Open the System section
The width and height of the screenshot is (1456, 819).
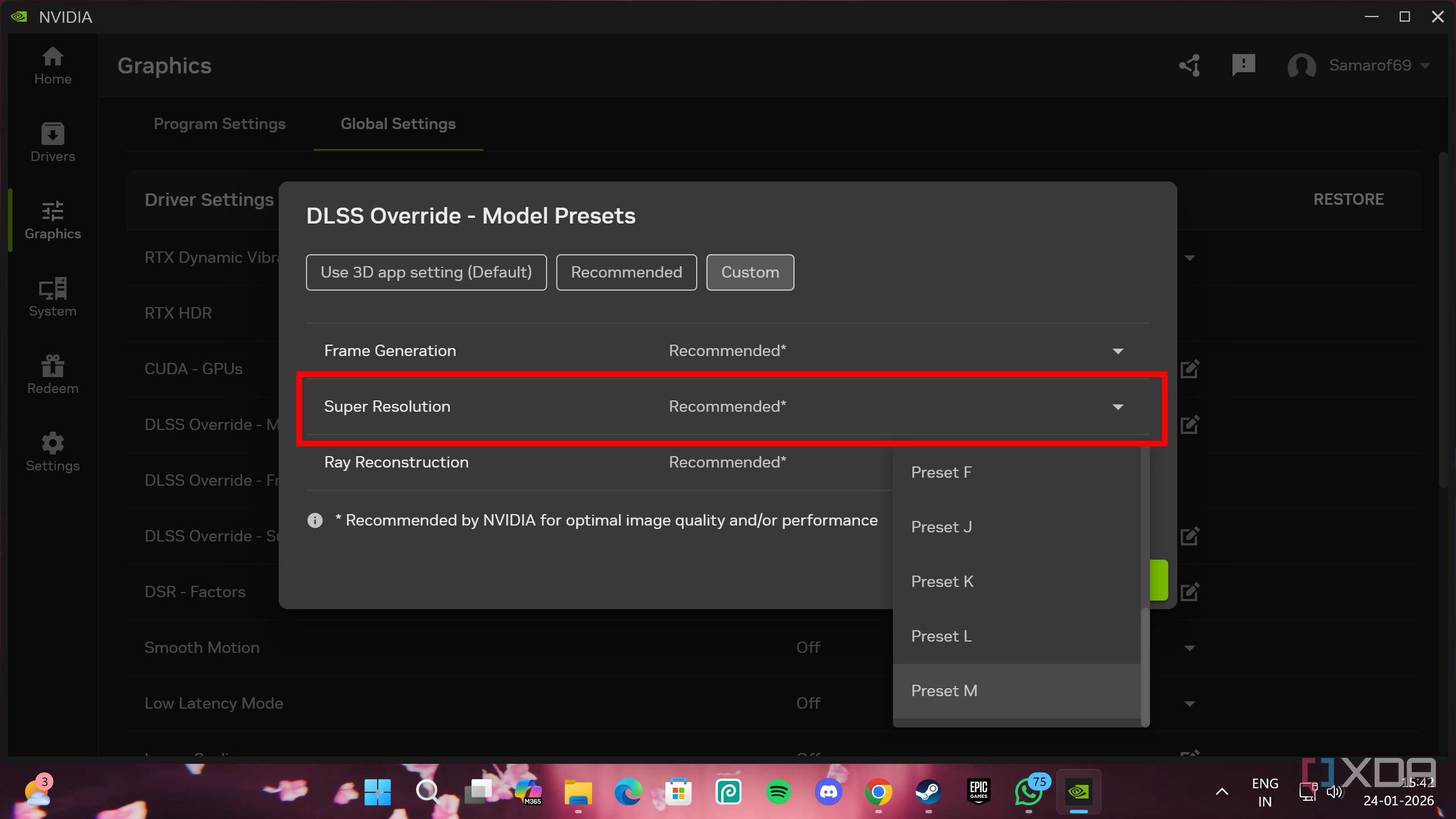[x=52, y=297]
